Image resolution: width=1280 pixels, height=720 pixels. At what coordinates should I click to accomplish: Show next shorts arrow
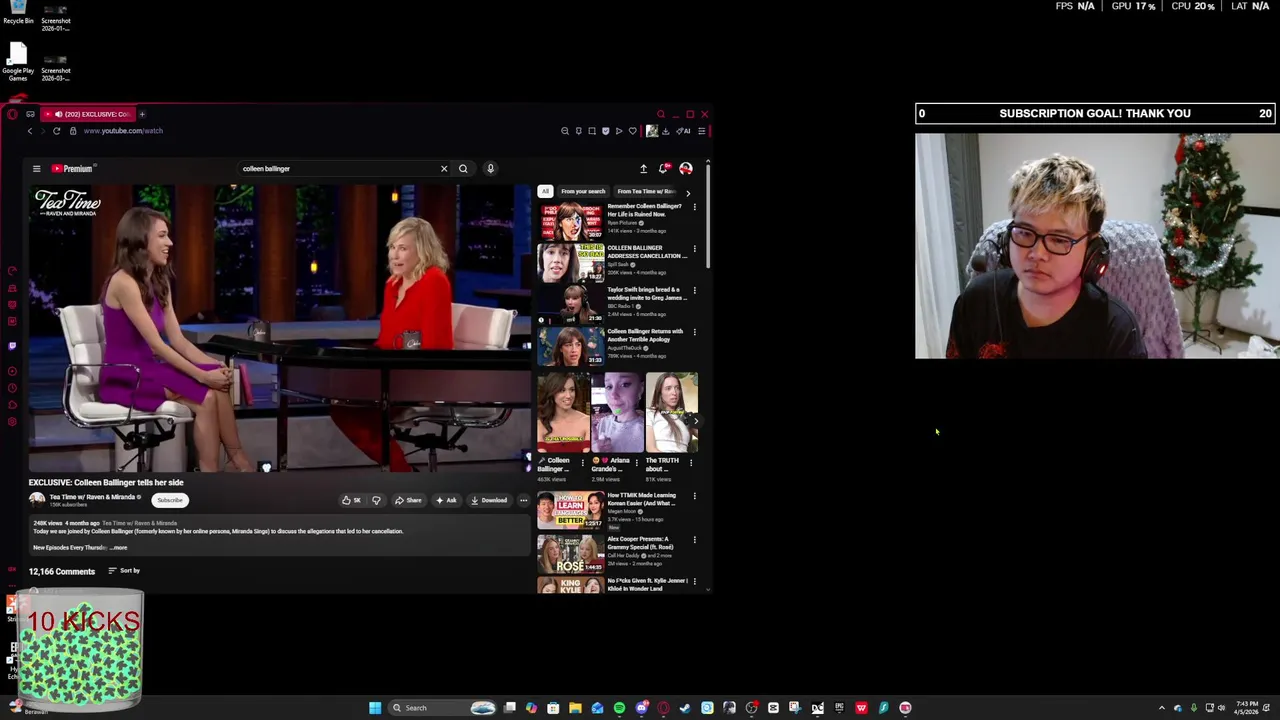696,420
